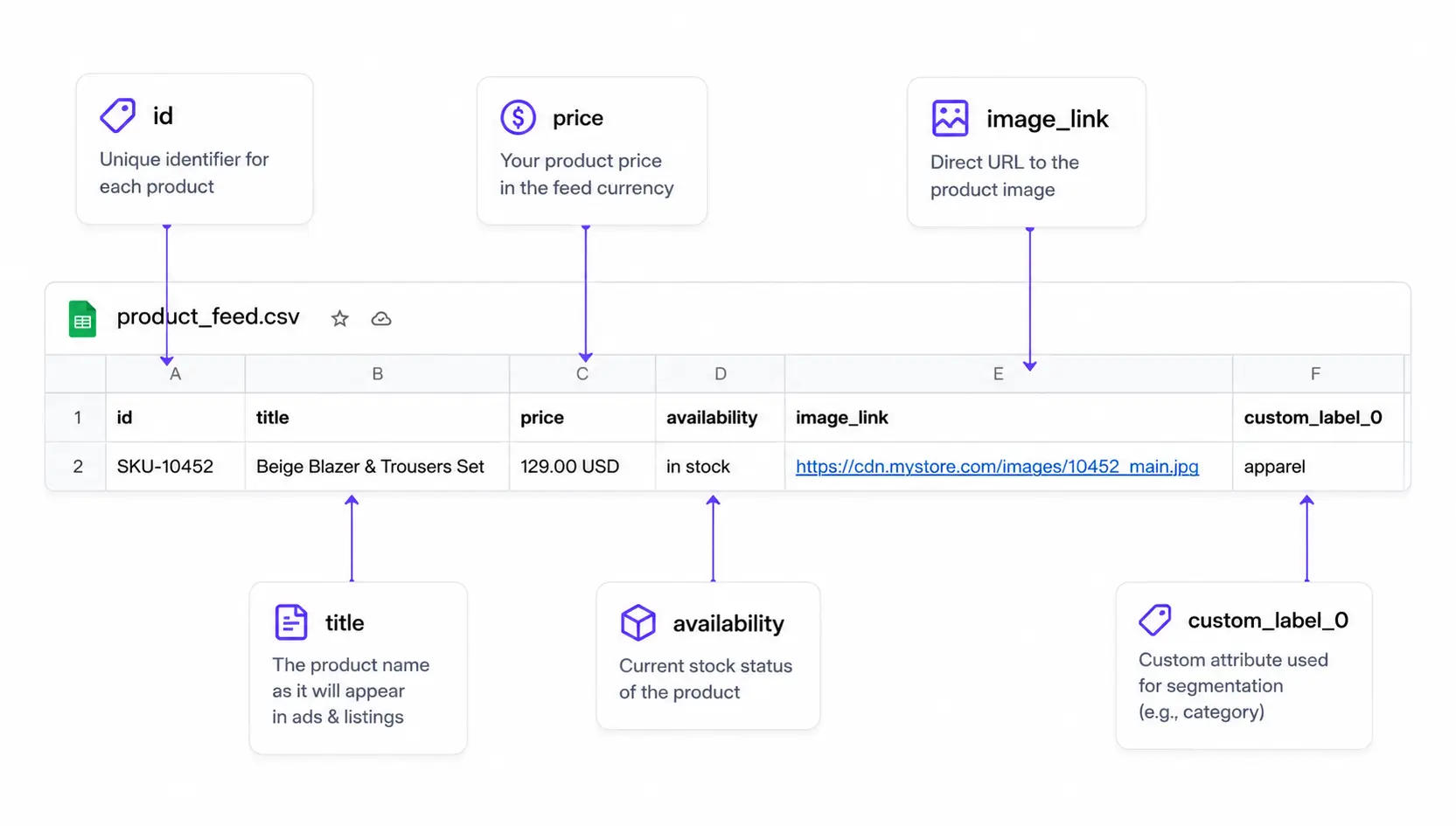Star the product_feed.csv file
The width and height of the screenshot is (1456, 826).
(340, 319)
